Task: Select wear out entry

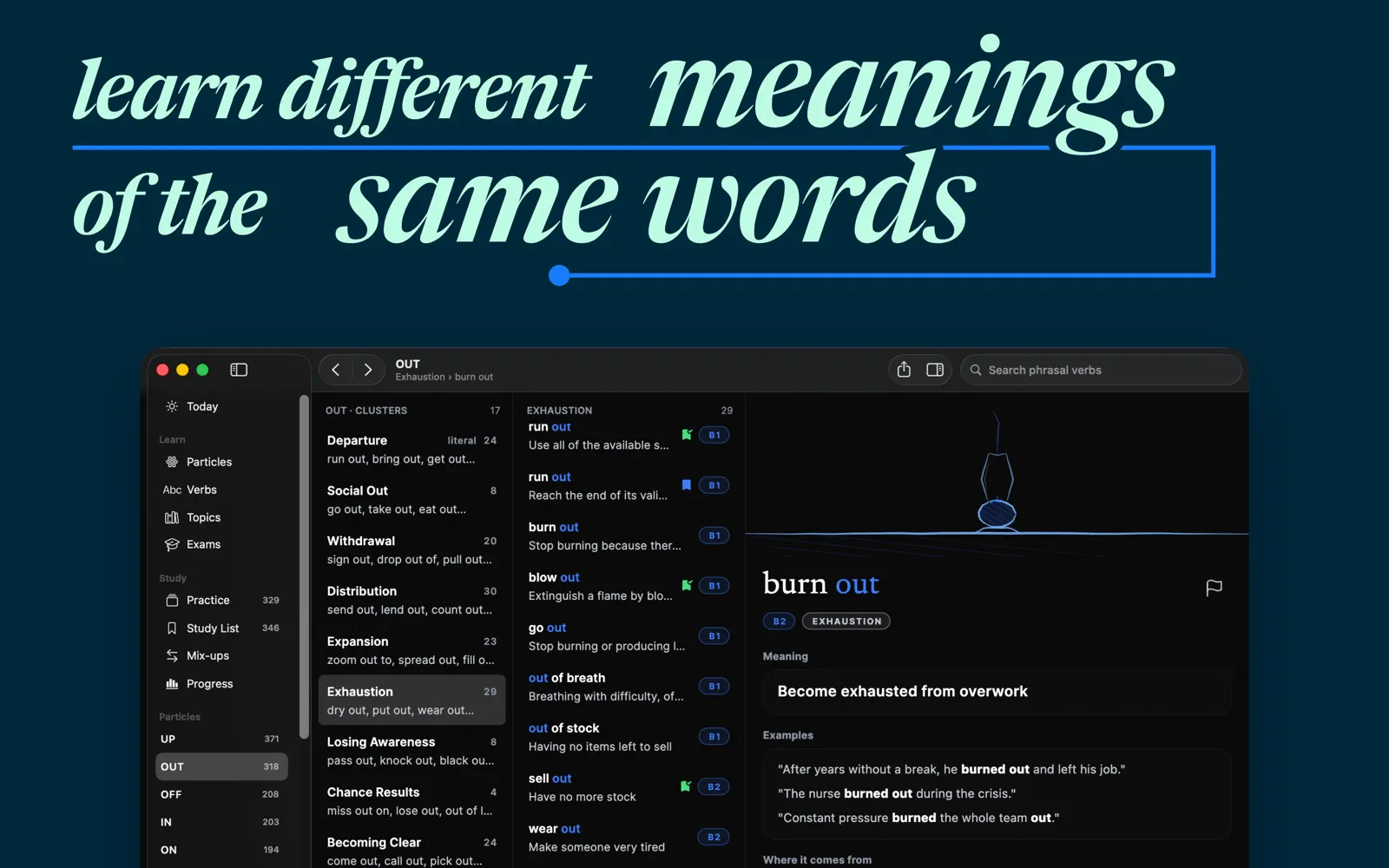Action: pyautogui.click(x=629, y=838)
